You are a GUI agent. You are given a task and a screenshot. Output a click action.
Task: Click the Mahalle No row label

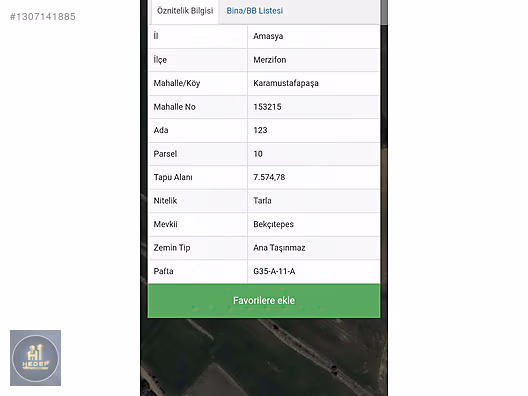(x=174, y=107)
